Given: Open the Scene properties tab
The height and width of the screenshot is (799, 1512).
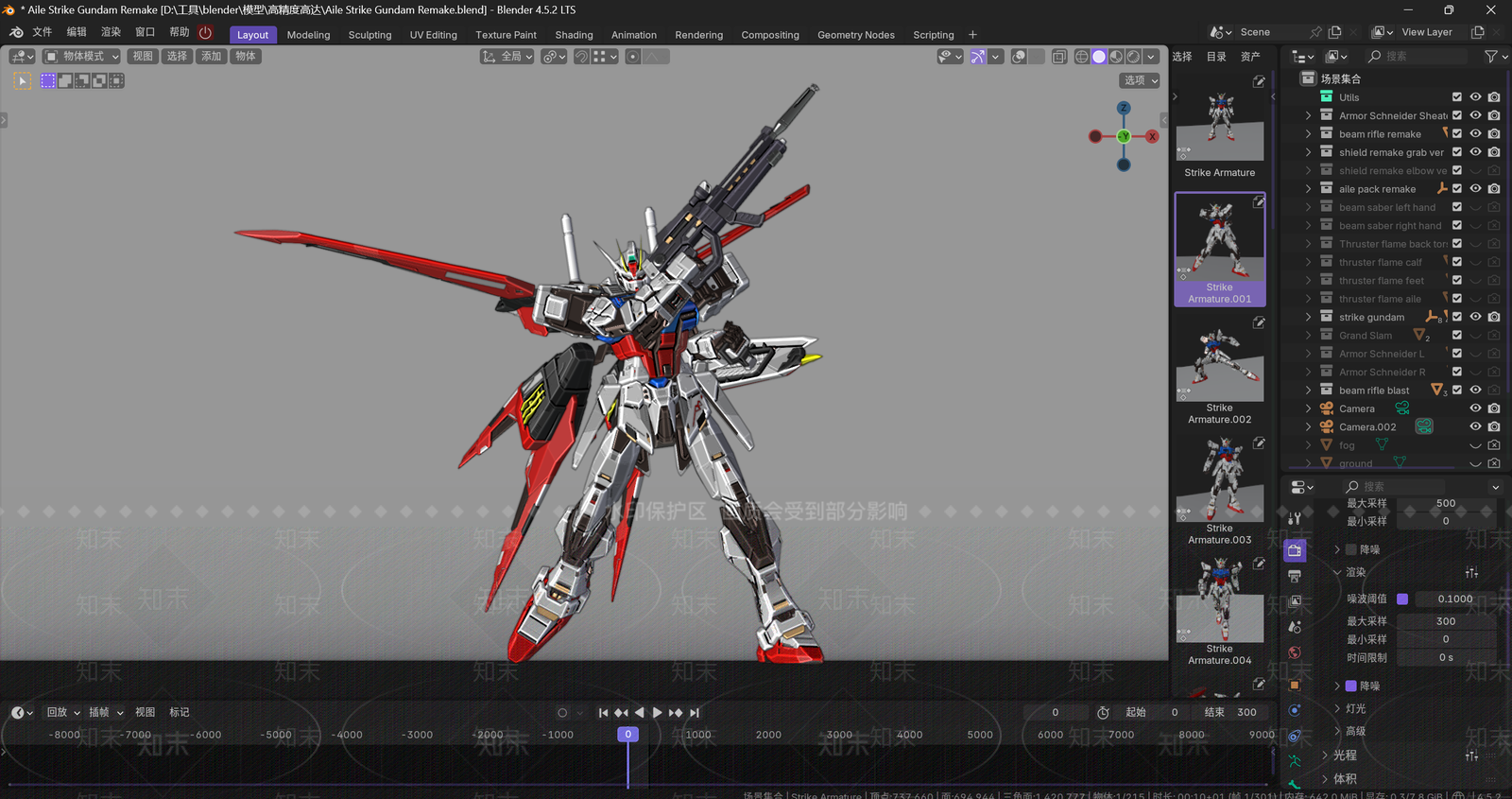Looking at the screenshot, I should (x=1295, y=627).
